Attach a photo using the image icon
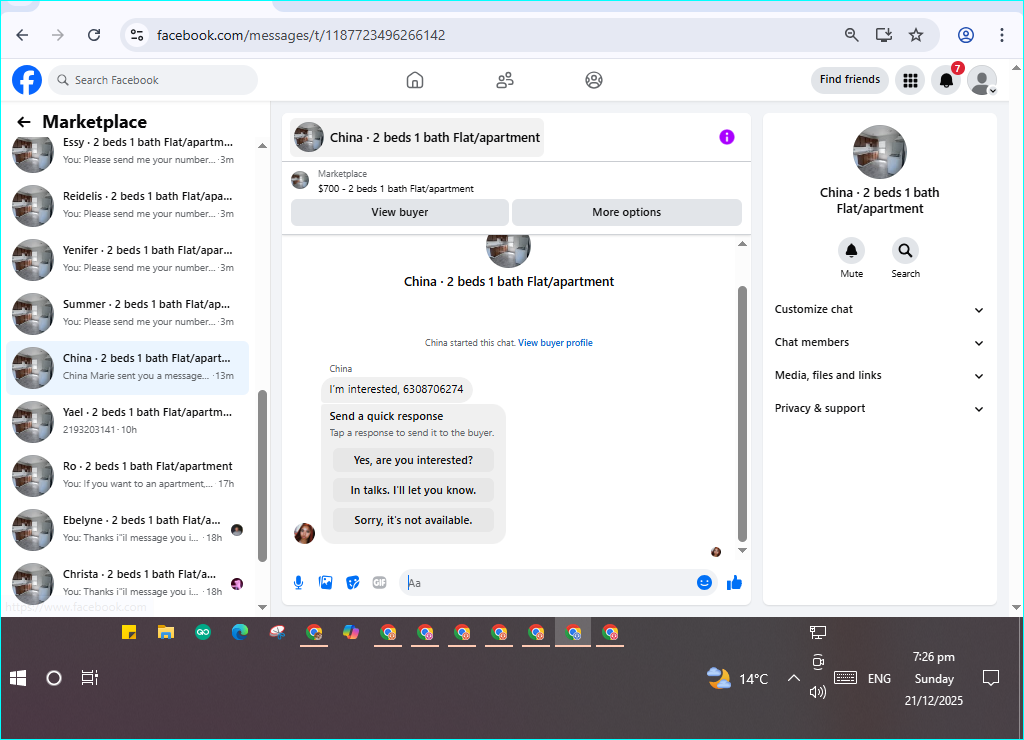The width and height of the screenshot is (1024, 740). click(x=325, y=583)
